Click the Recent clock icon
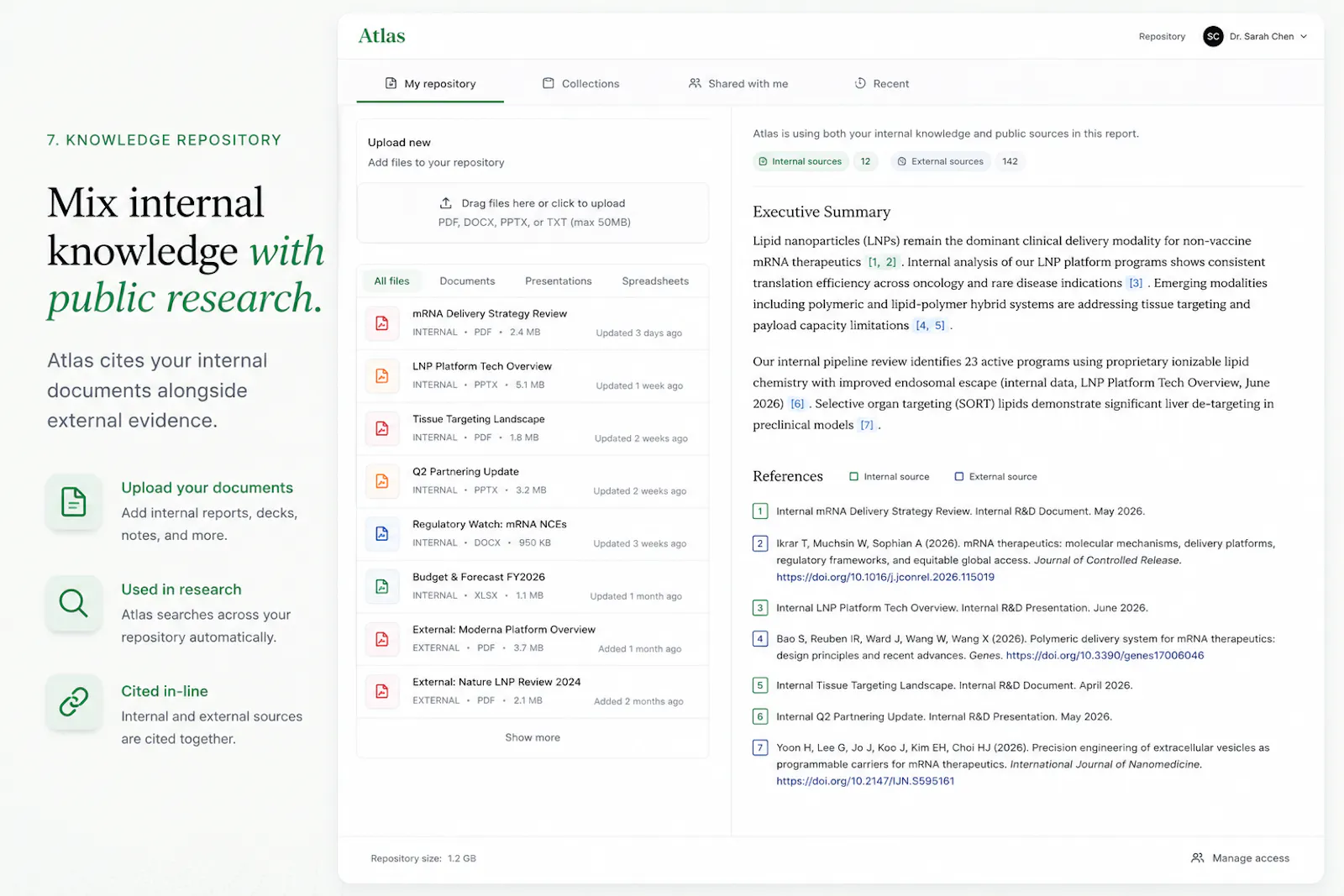The height and width of the screenshot is (896, 1344). [860, 83]
